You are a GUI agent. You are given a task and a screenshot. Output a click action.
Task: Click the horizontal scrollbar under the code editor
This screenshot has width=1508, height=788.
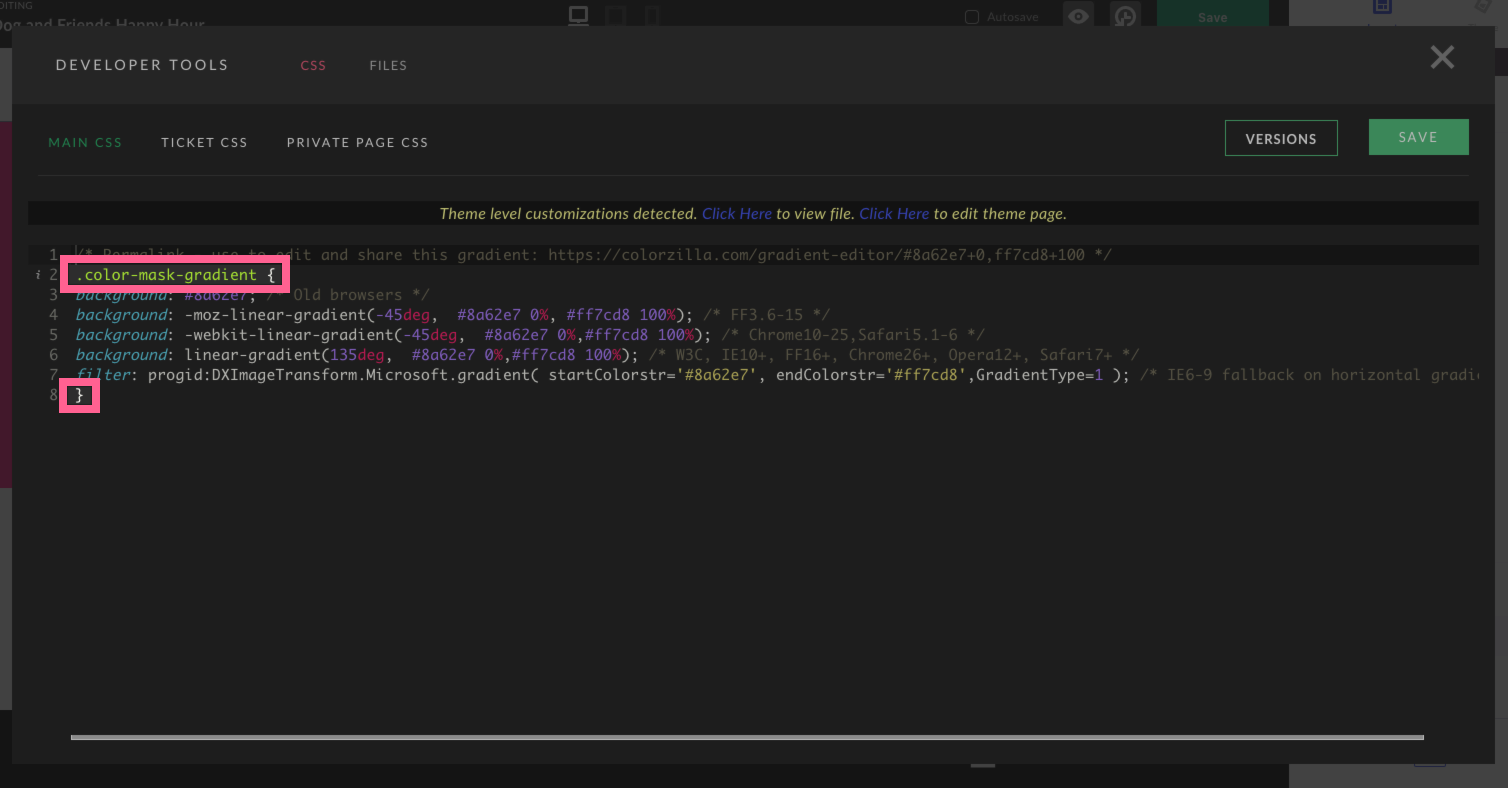pyautogui.click(x=747, y=738)
